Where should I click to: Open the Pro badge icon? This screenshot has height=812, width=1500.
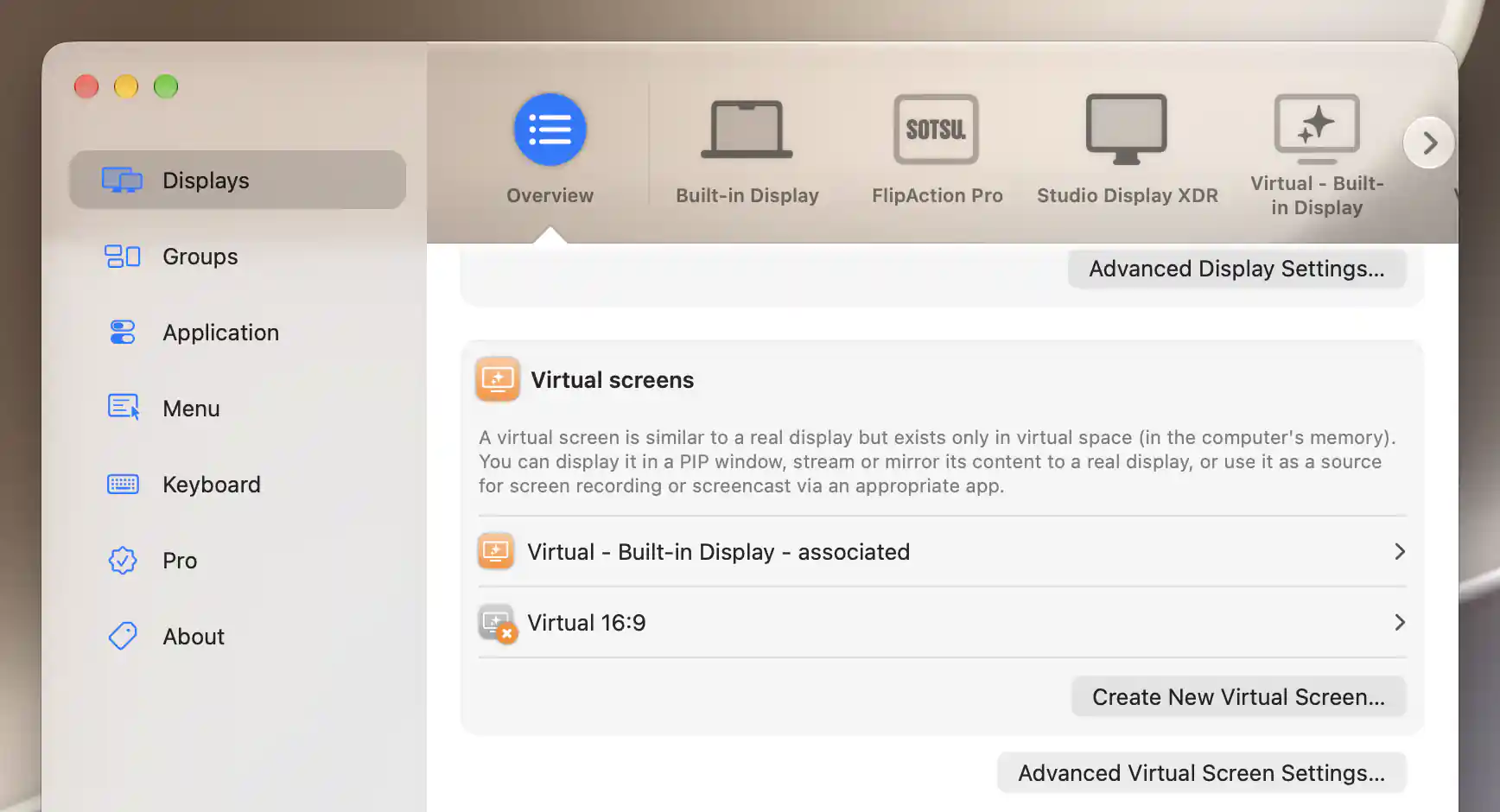[x=122, y=561]
